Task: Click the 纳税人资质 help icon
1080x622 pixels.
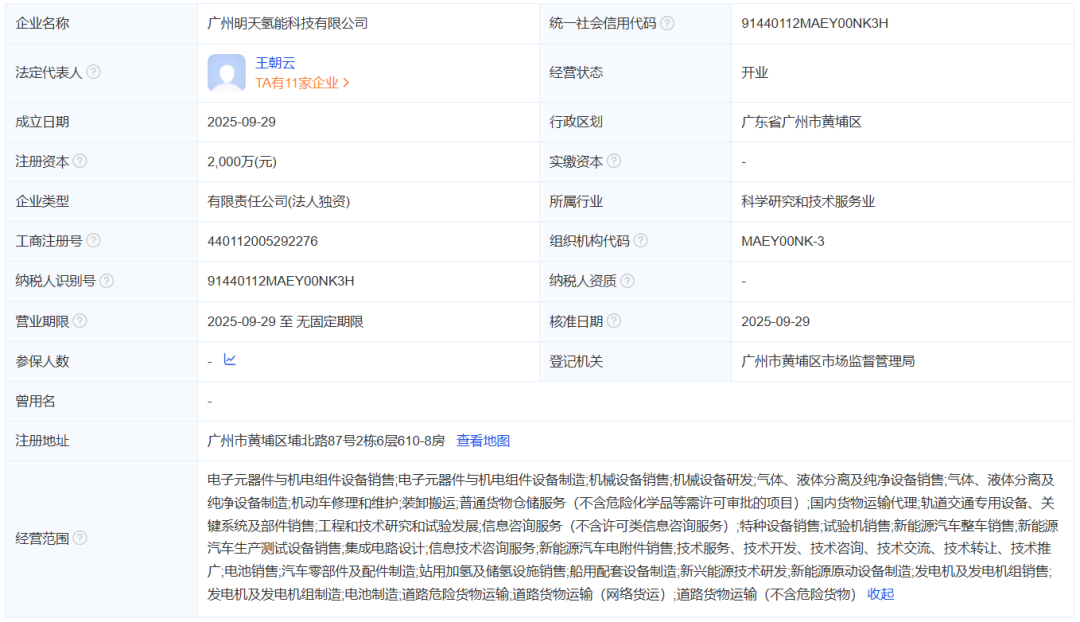Action: click(x=627, y=281)
